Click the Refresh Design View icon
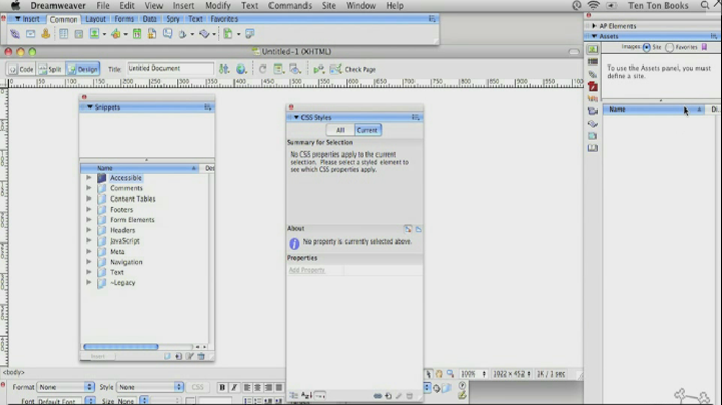 click(x=262, y=69)
